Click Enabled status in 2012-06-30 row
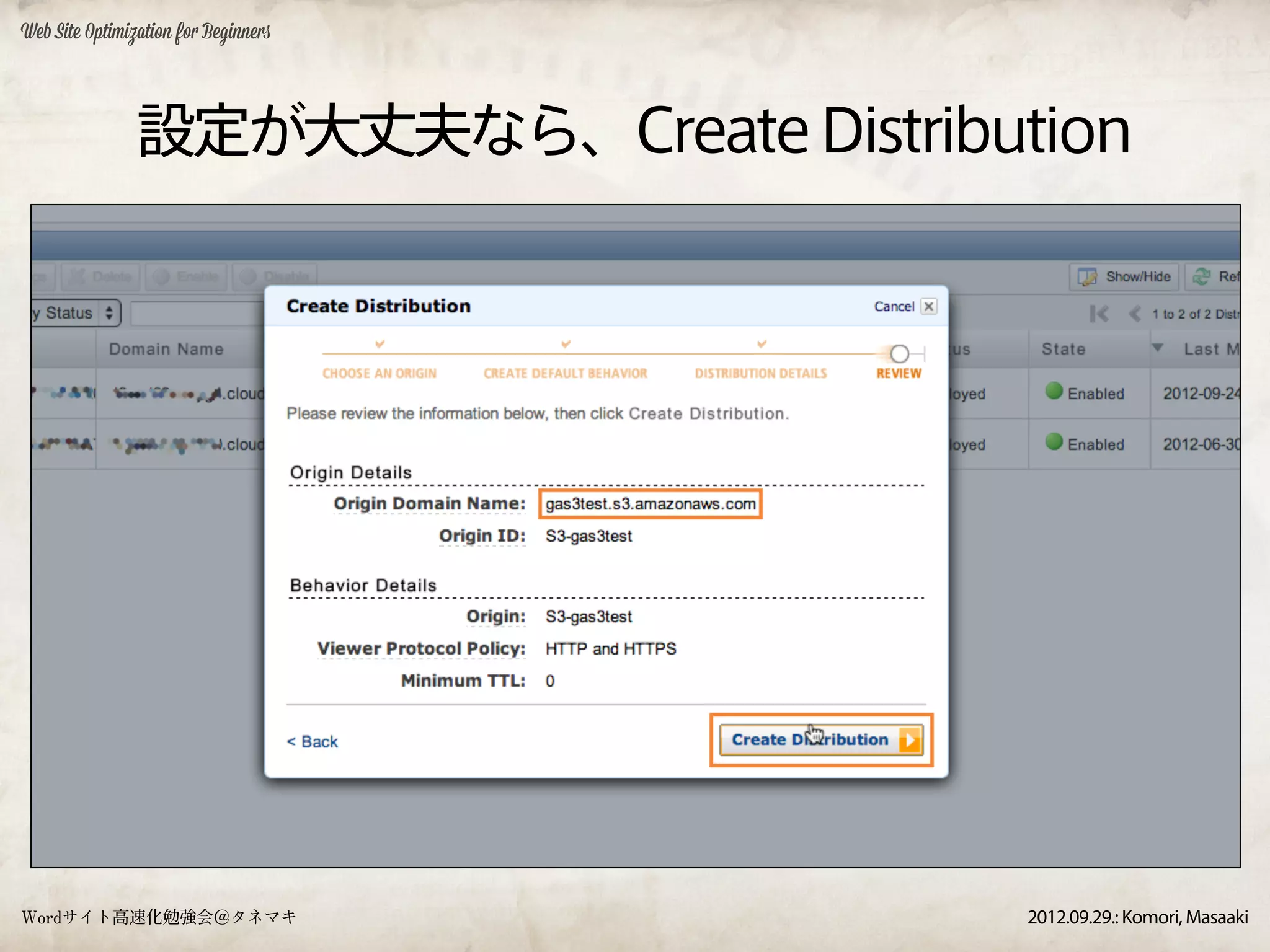Image resolution: width=1270 pixels, height=952 pixels. pos(1095,444)
